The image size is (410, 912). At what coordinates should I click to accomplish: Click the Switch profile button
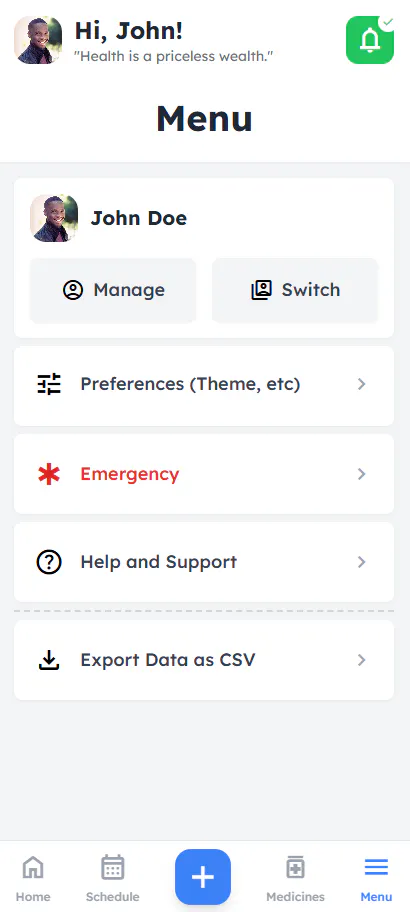tap(295, 290)
